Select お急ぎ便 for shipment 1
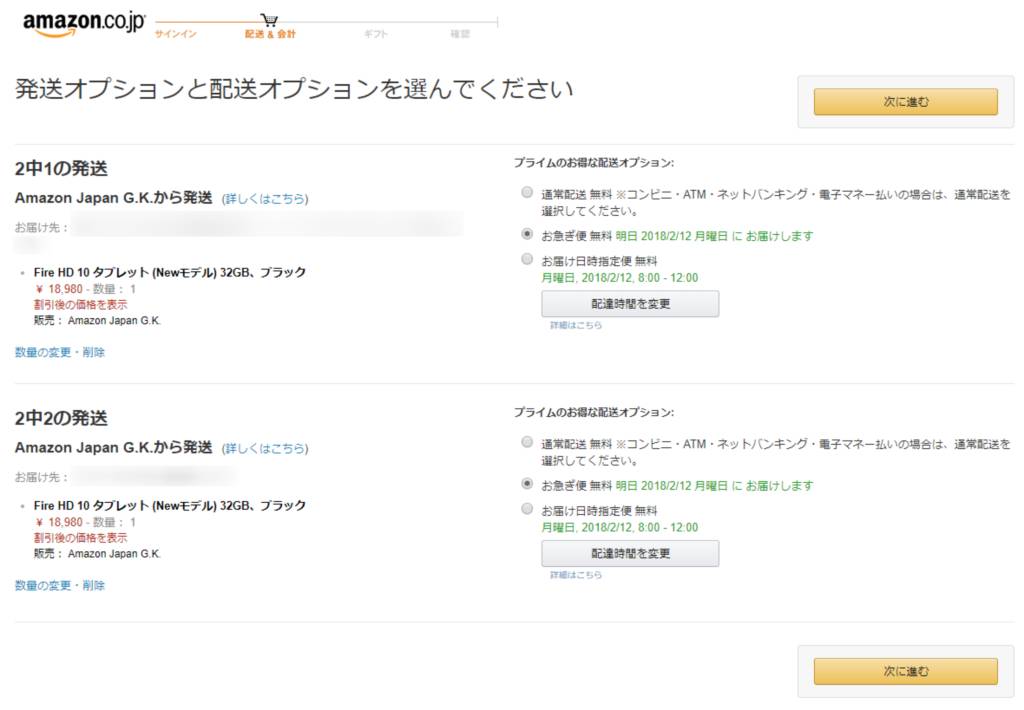The height and width of the screenshot is (710, 1024). (x=527, y=234)
